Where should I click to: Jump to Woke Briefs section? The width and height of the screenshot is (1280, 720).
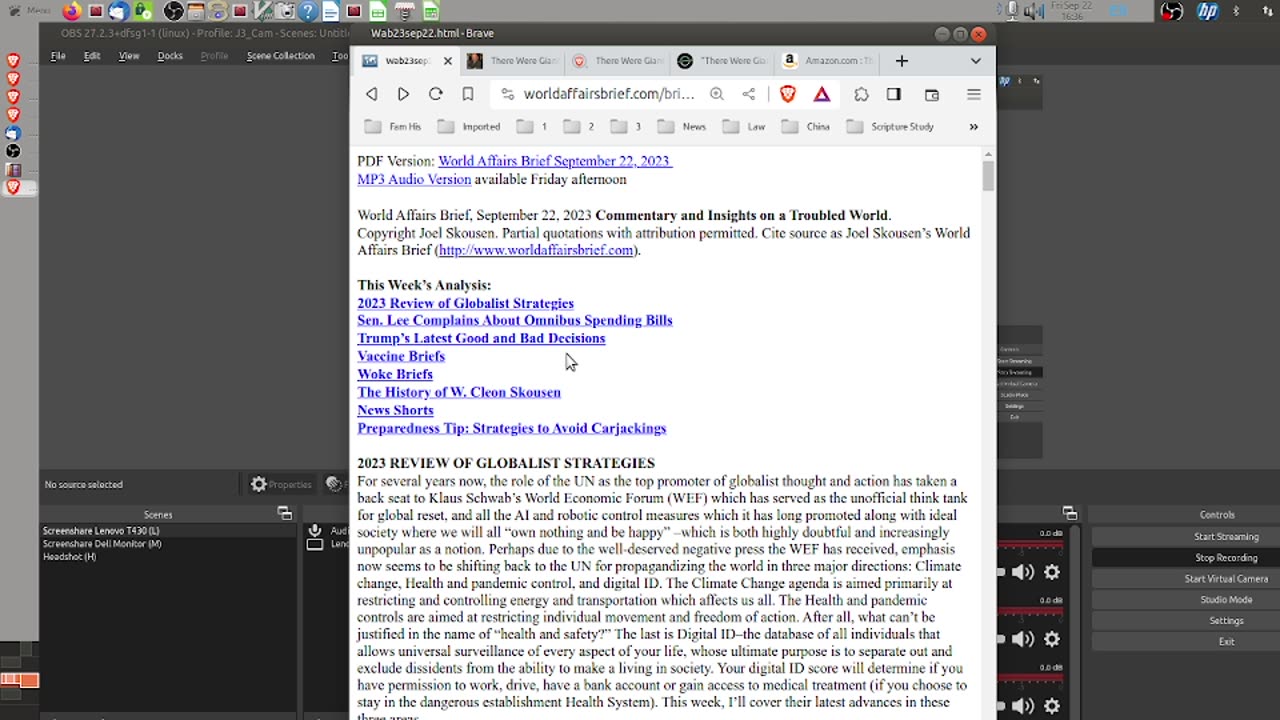point(395,375)
